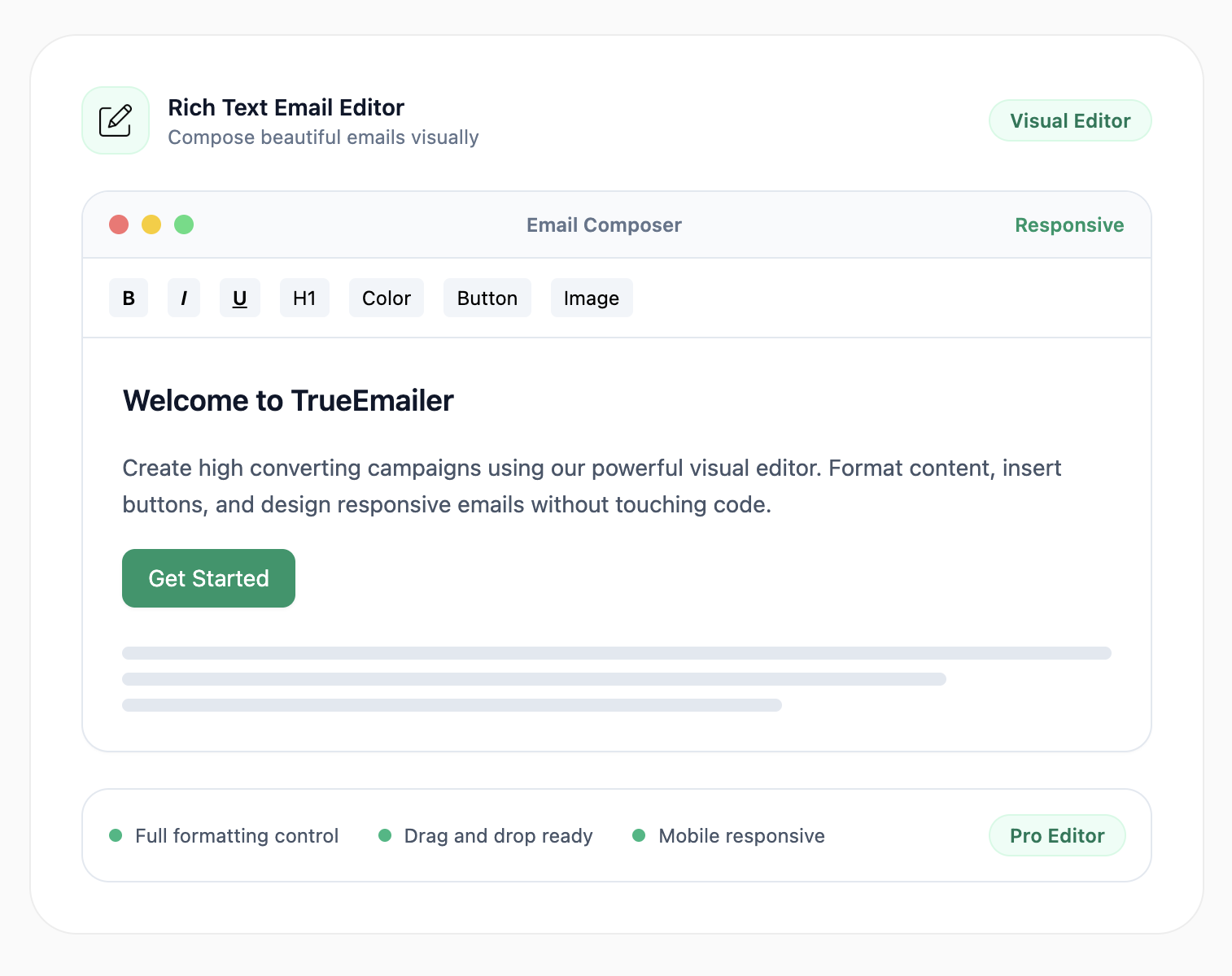Insert a Button element from the toolbar
This screenshot has width=1232, height=976.
487,298
